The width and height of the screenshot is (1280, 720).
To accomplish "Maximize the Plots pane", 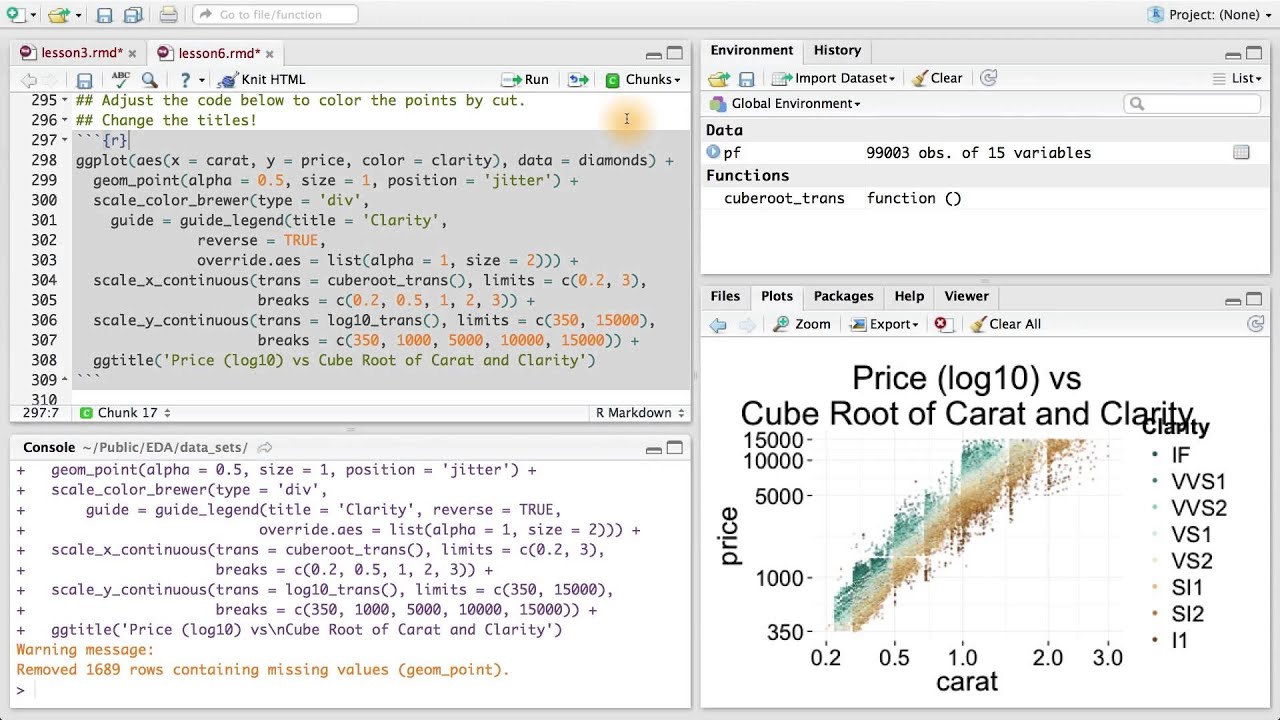I will point(1255,300).
